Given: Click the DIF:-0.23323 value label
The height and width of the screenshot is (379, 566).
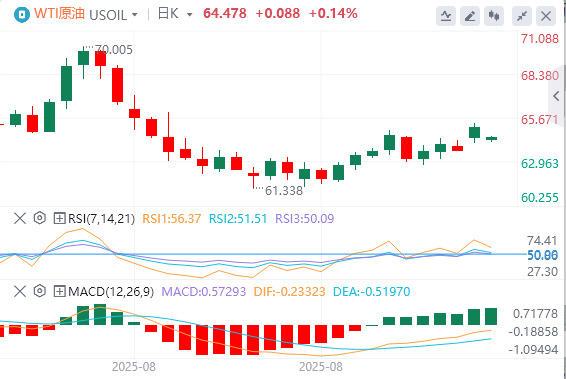Looking at the screenshot, I should point(289,292).
